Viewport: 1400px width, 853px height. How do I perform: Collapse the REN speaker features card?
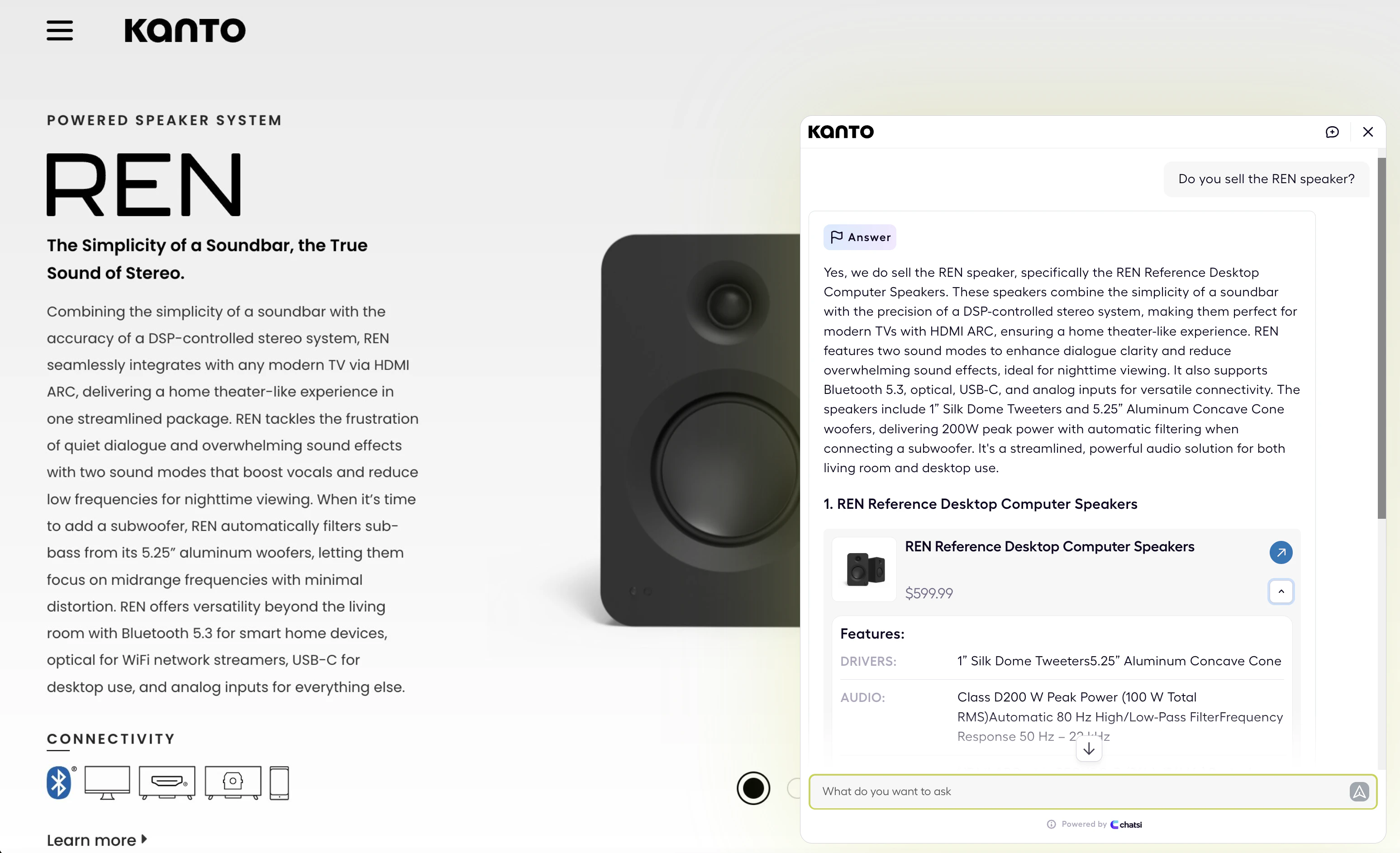pos(1281,592)
